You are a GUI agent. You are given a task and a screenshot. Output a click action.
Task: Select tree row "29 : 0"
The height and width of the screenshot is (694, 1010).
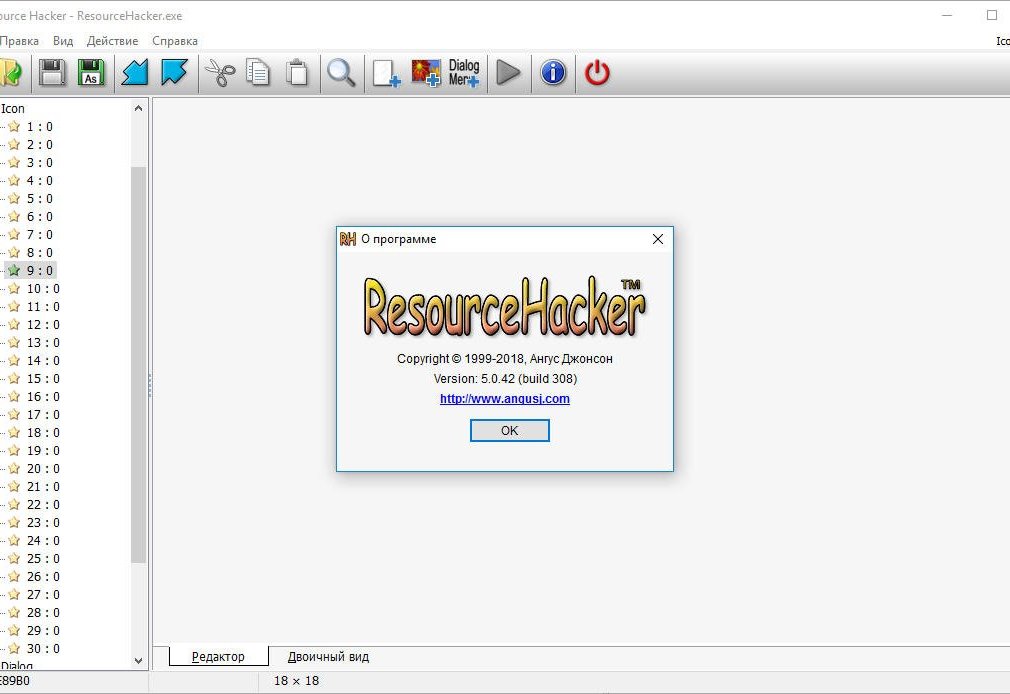pos(43,631)
